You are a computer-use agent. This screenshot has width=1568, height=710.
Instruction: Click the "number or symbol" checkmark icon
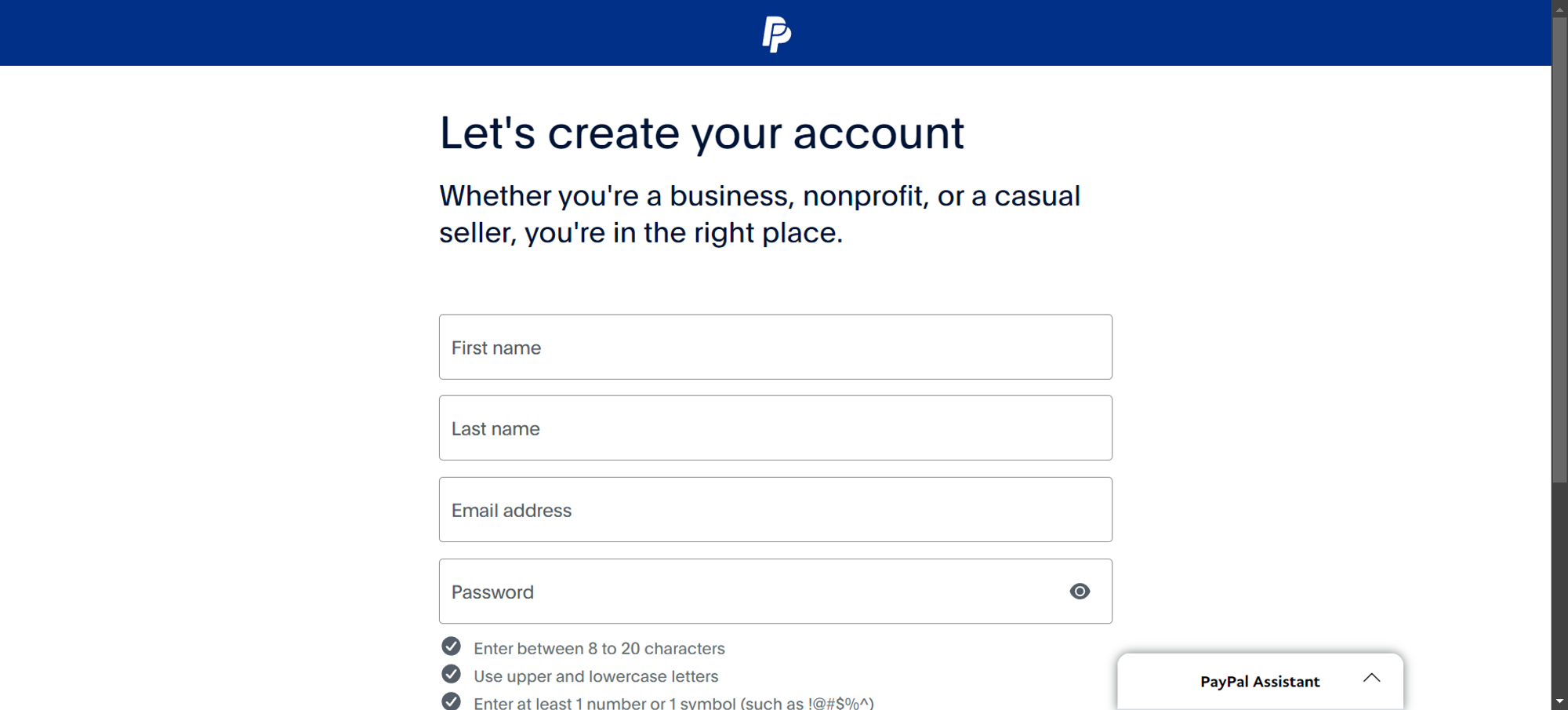452,701
